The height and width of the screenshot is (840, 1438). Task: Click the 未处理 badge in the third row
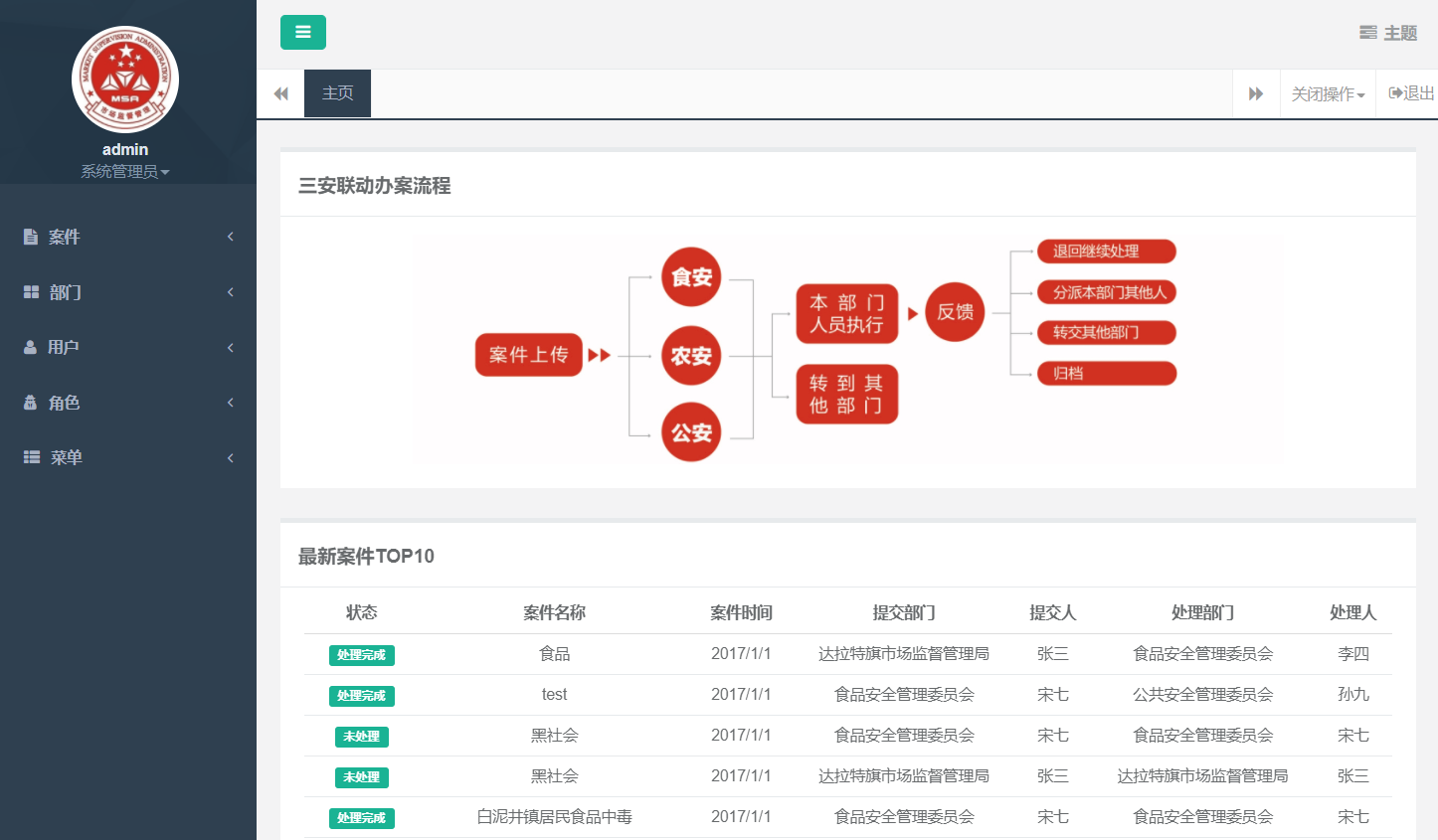tap(362, 737)
